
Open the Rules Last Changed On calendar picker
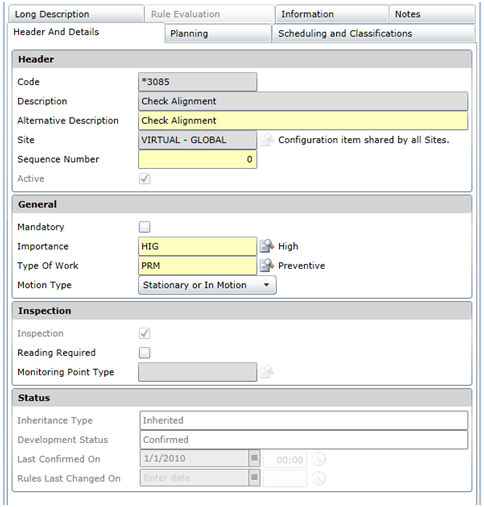pyautogui.click(x=254, y=478)
